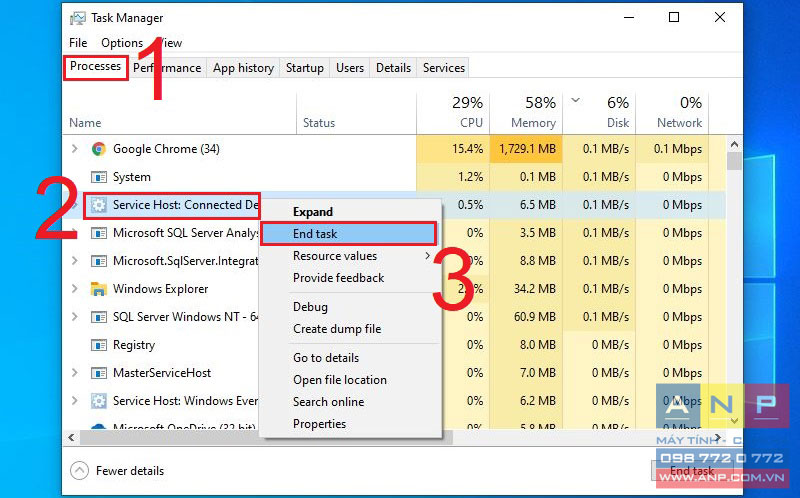The image size is (800, 498).
Task: Click the horizontal scrollbar left arrow
Action: pos(71,438)
